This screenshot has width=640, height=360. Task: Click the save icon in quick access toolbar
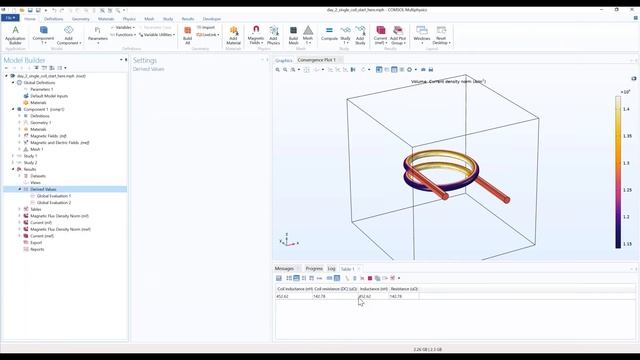click(30, 10)
